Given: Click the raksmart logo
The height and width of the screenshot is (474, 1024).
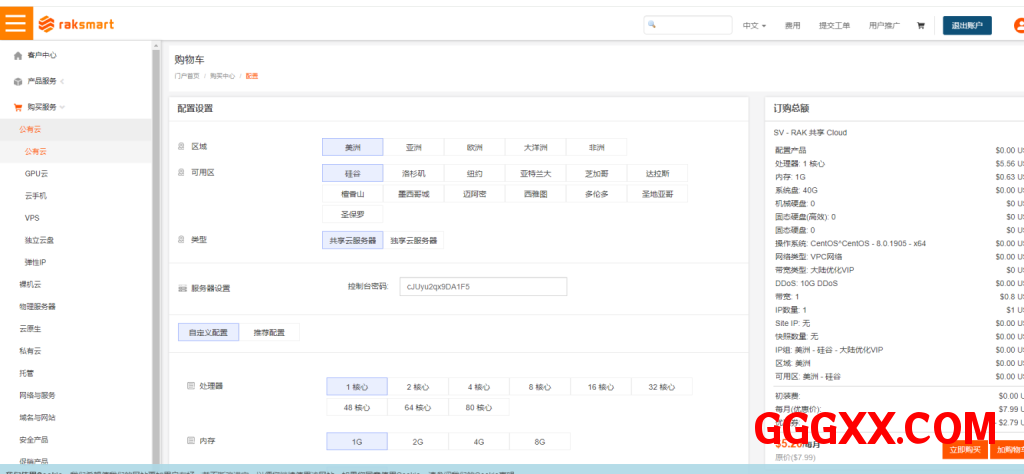Looking at the screenshot, I should [x=76, y=25].
